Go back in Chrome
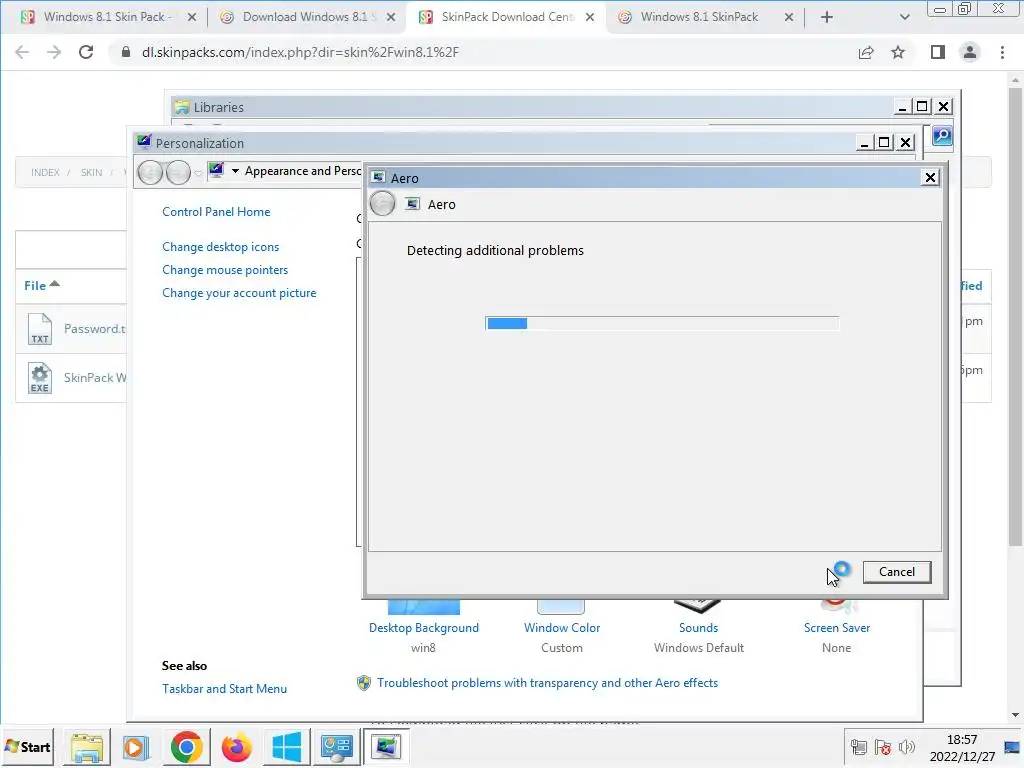The width and height of the screenshot is (1024, 768). (22, 52)
